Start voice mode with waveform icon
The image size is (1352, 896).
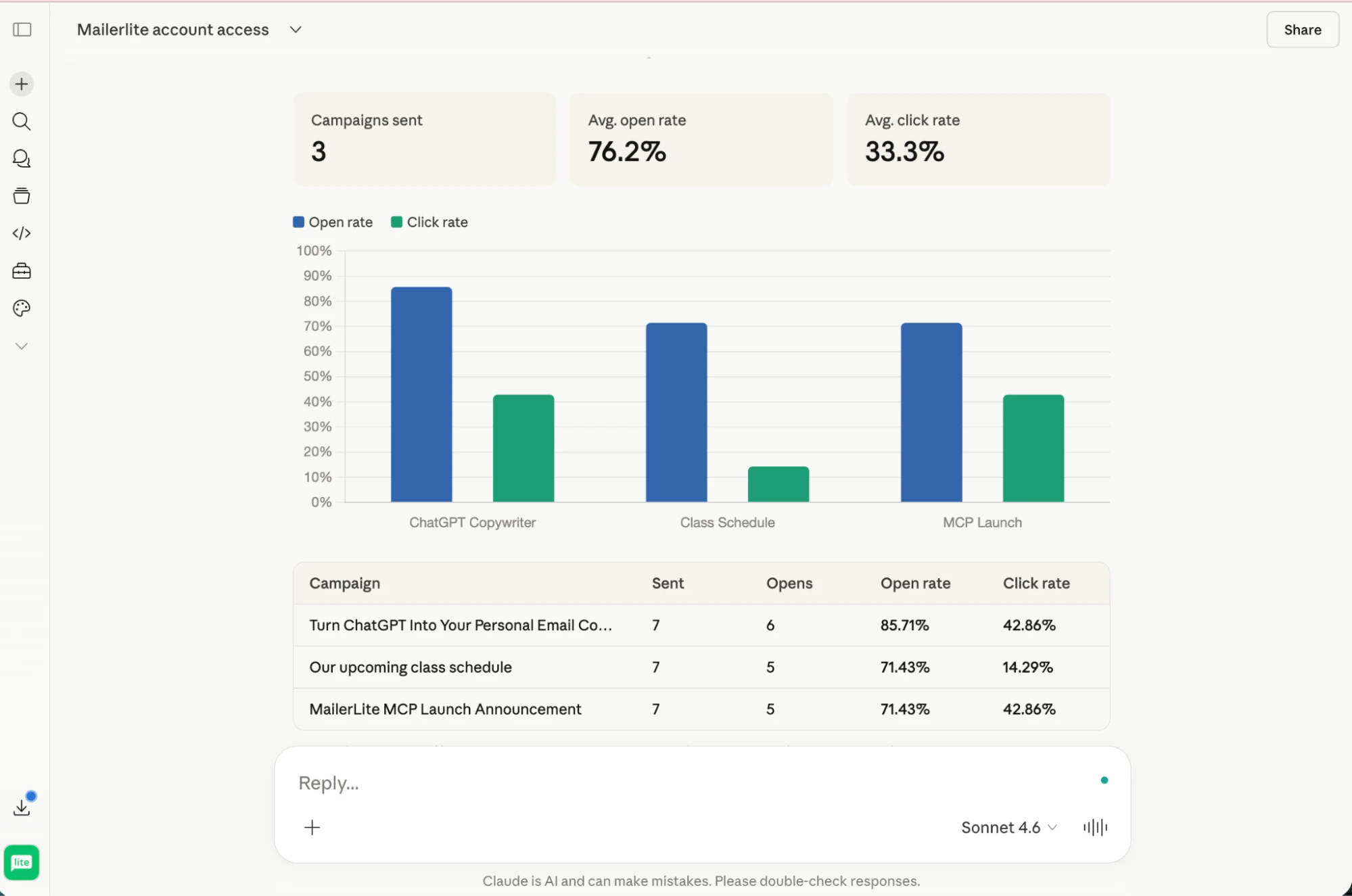[1095, 828]
